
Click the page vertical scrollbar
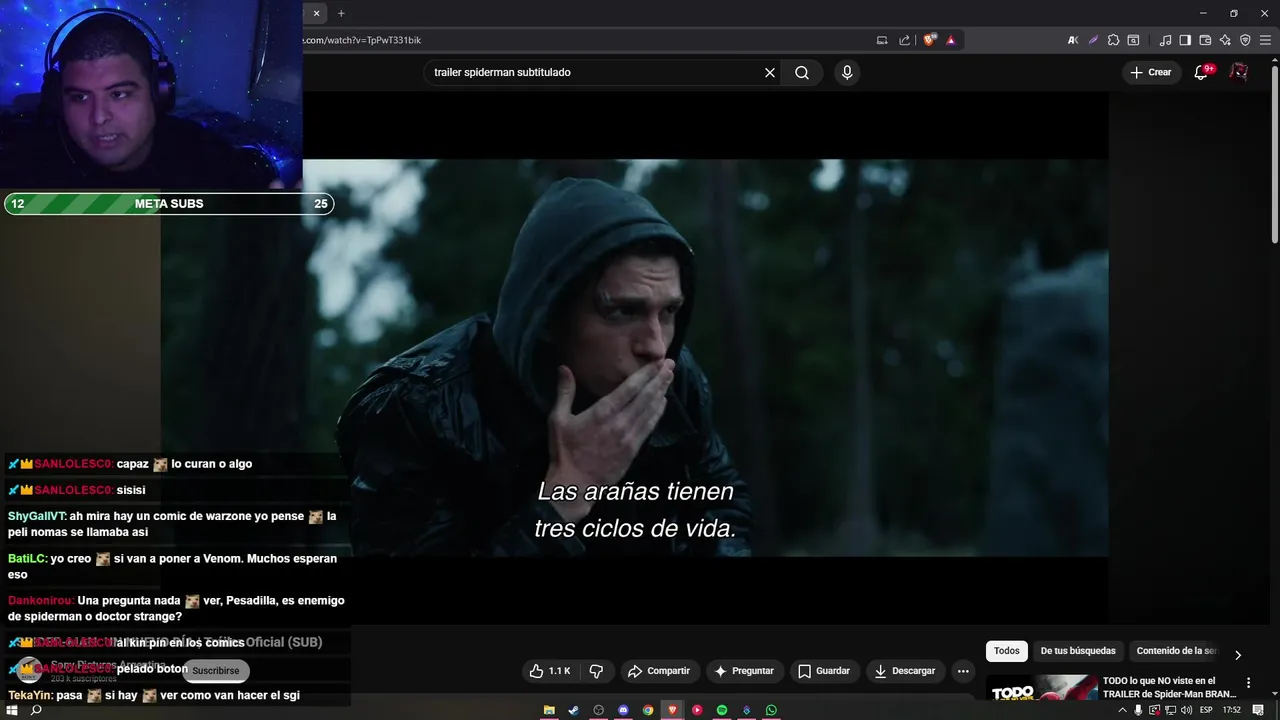click(x=1274, y=155)
